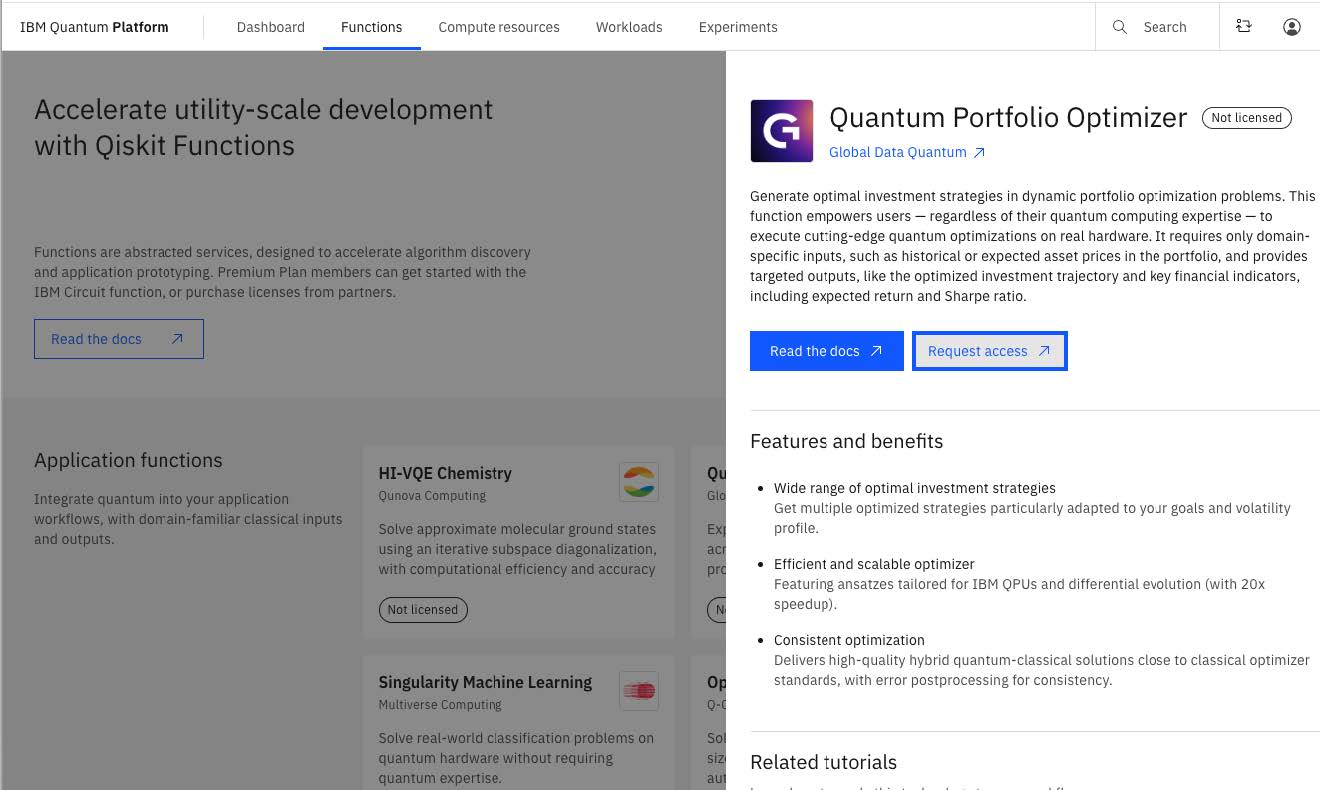Viewport: 1320px width, 790px height.
Task: Open the Global Data Quantum link
Action: (897, 153)
